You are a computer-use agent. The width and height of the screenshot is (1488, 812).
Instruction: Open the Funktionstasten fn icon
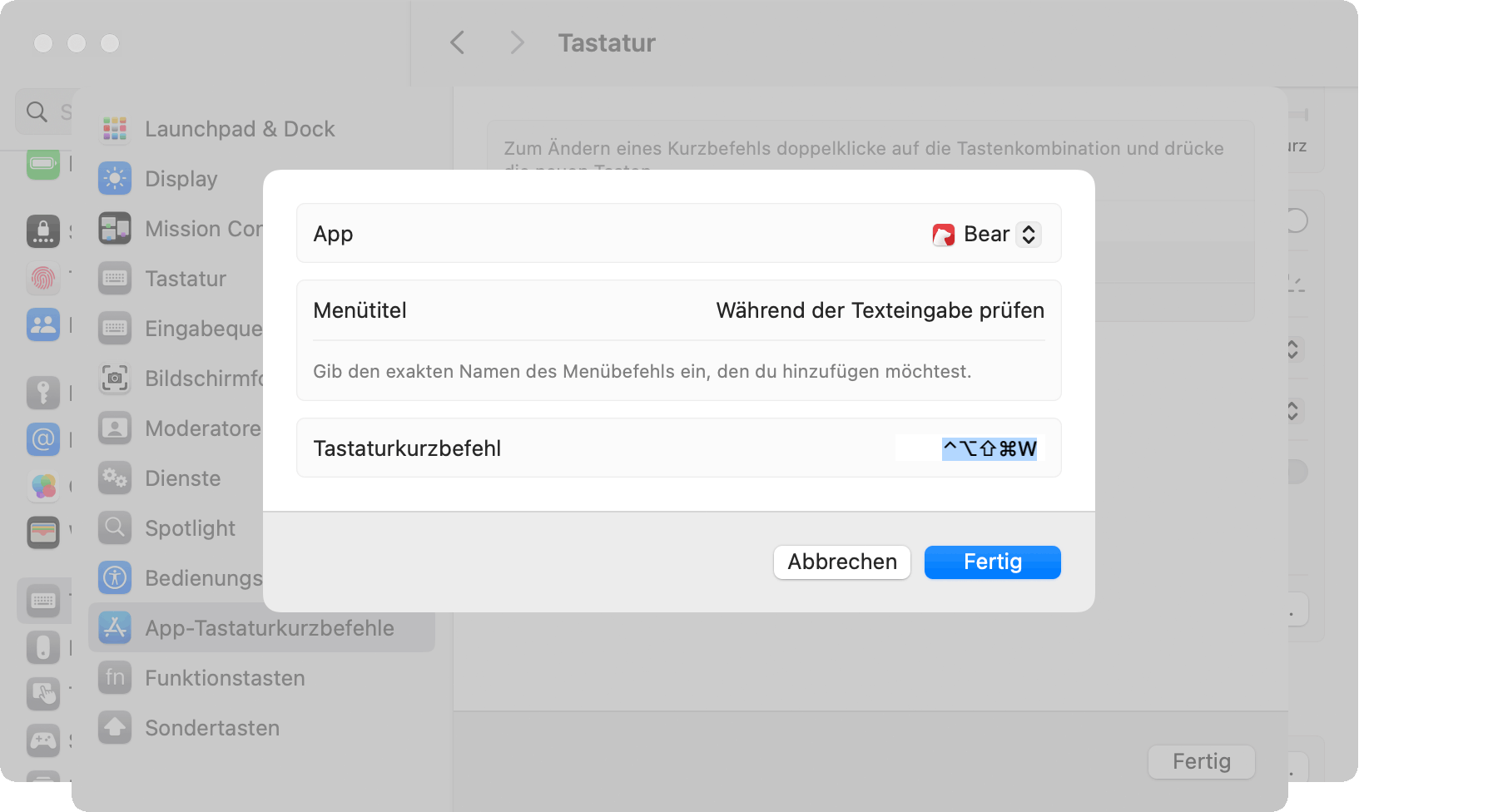[115, 678]
